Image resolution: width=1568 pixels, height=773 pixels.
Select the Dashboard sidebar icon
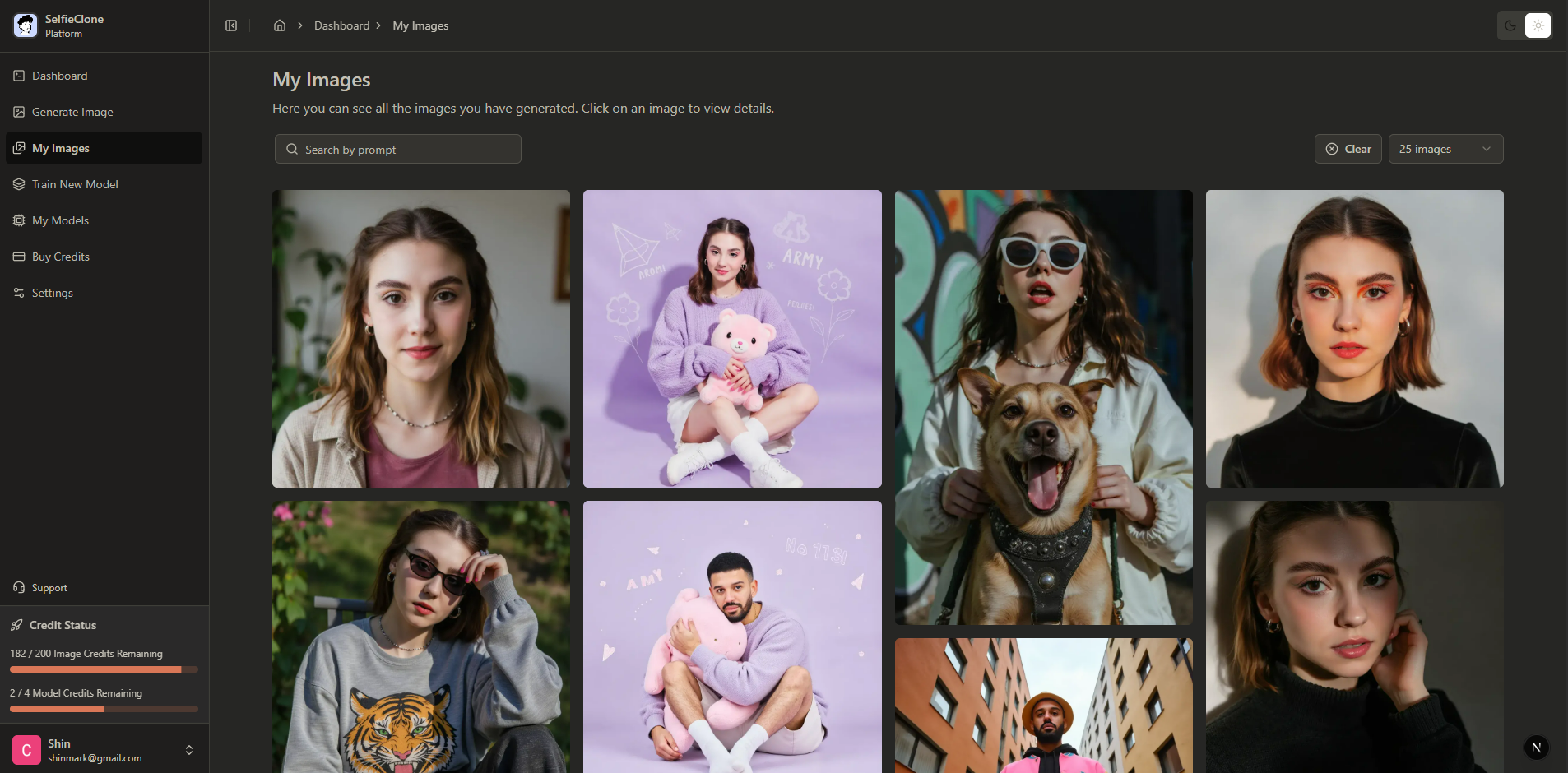point(18,75)
